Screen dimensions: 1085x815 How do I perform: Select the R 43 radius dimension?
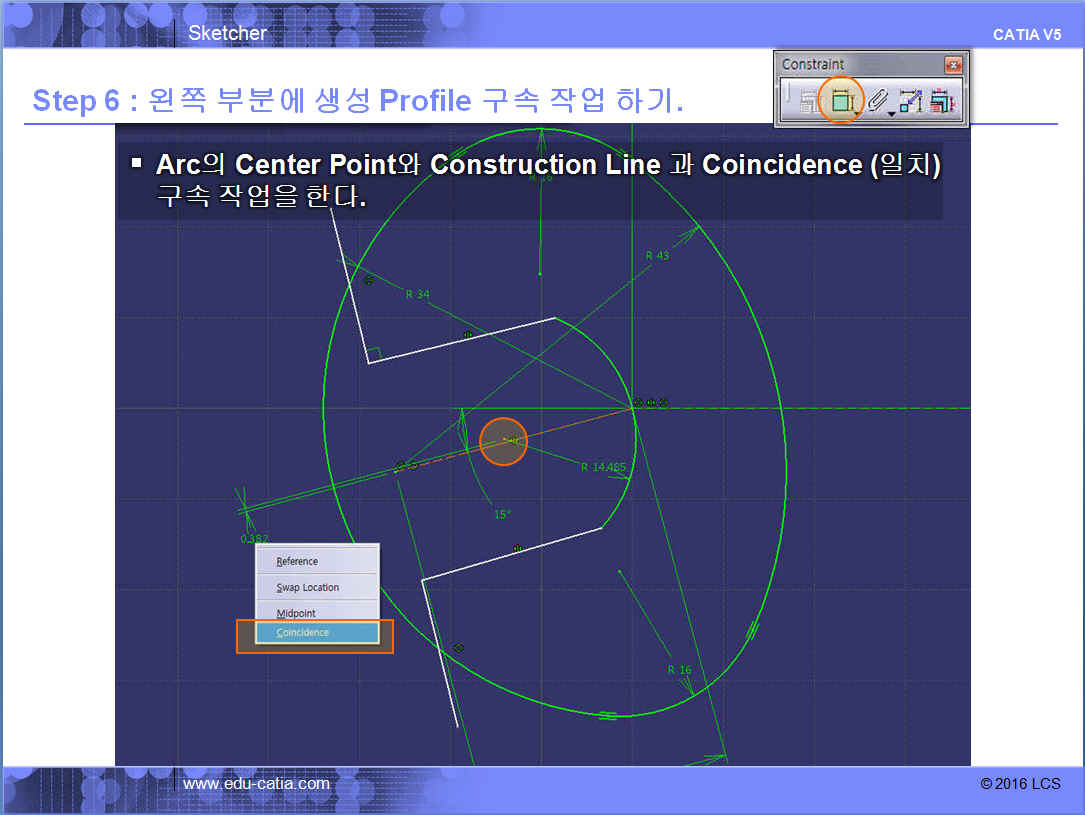click(657, 256)
